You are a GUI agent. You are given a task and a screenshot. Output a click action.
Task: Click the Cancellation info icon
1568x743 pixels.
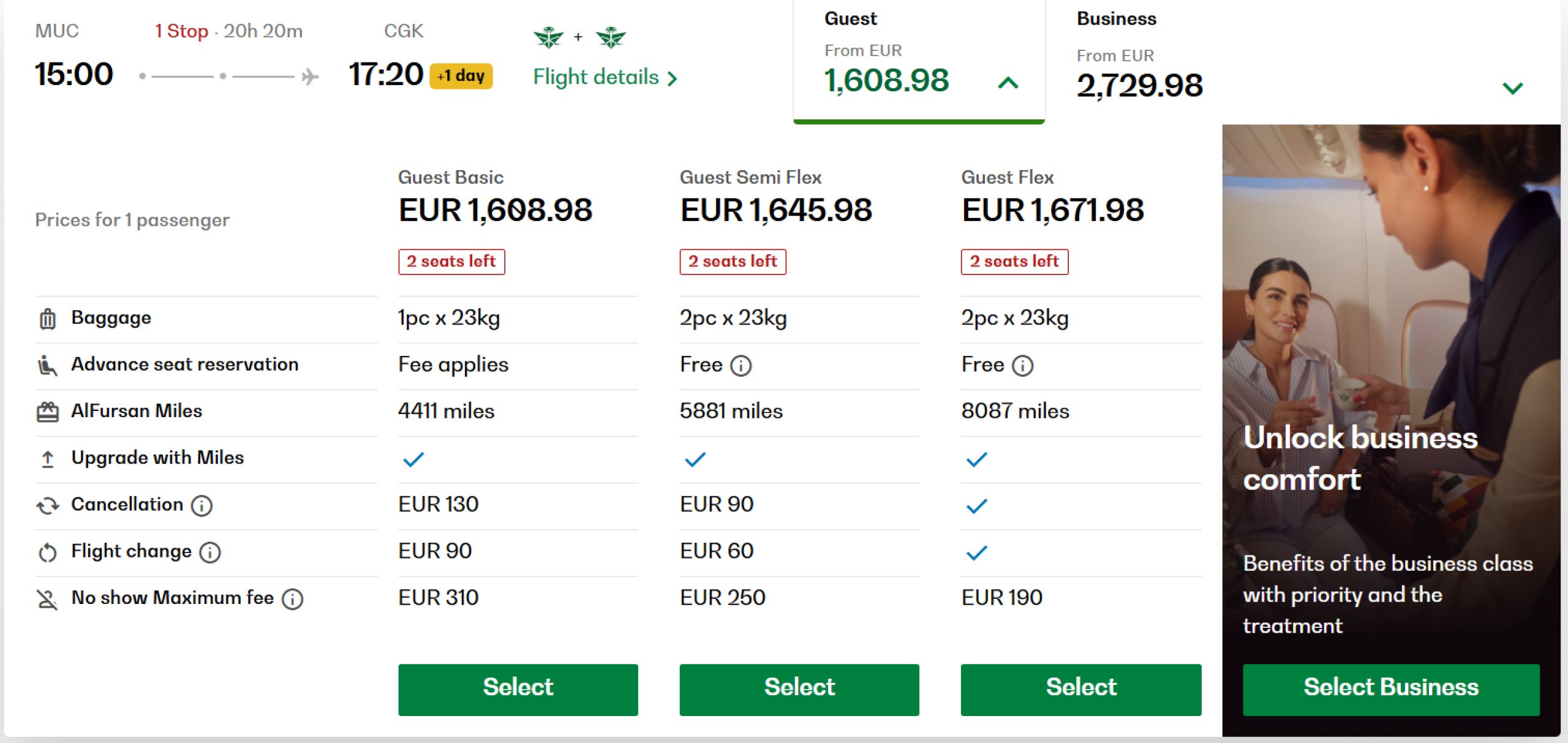(202, 505)
